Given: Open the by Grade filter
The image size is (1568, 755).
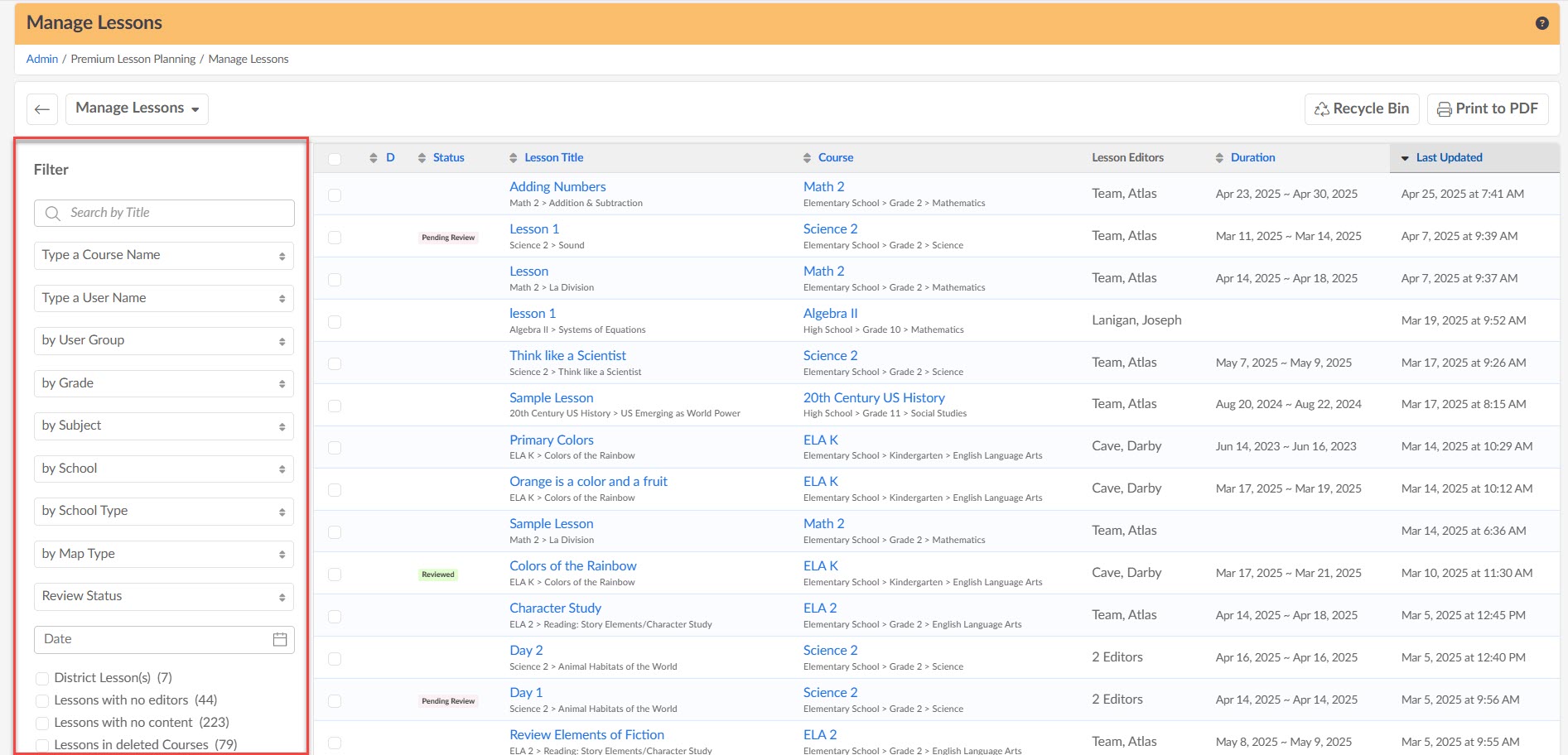Looking at the screenshot, I should pos(164,383).
